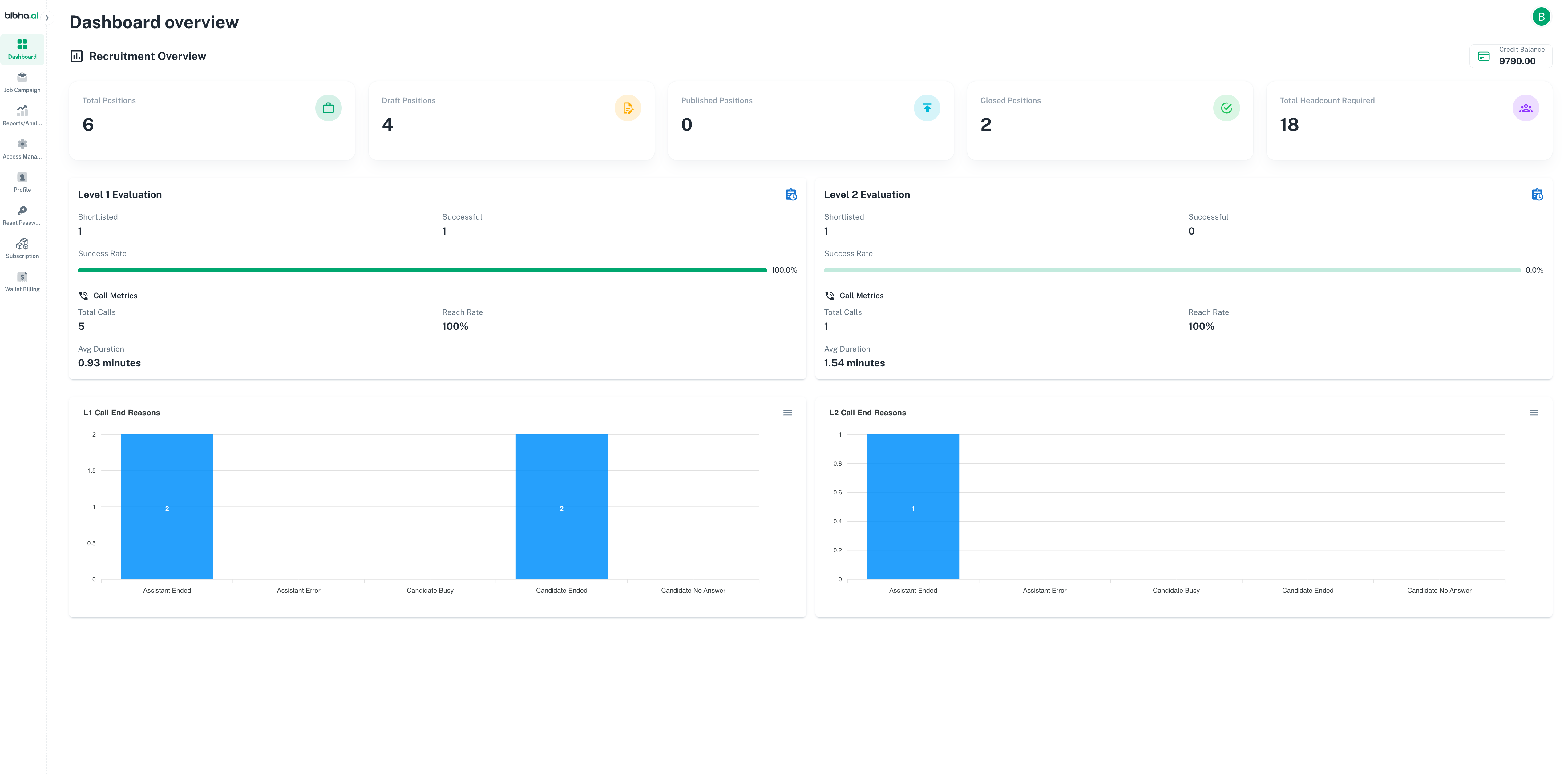The width and height of the screenshot is (1568, 774).
Task: Click the Level 2 Evaluation calendar icon
Action: click(1537, 195)
